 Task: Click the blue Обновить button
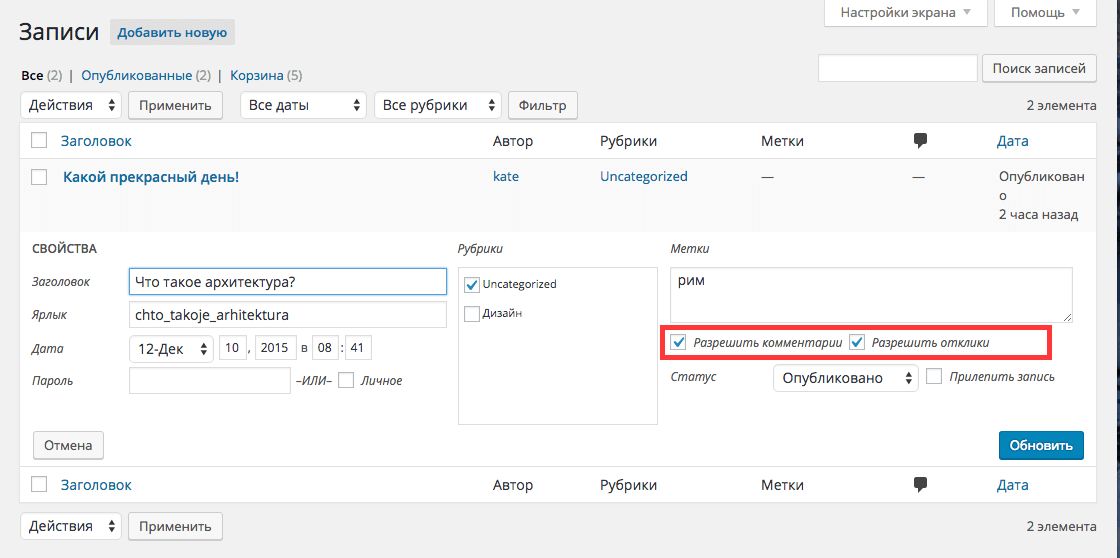(1040, 445)
